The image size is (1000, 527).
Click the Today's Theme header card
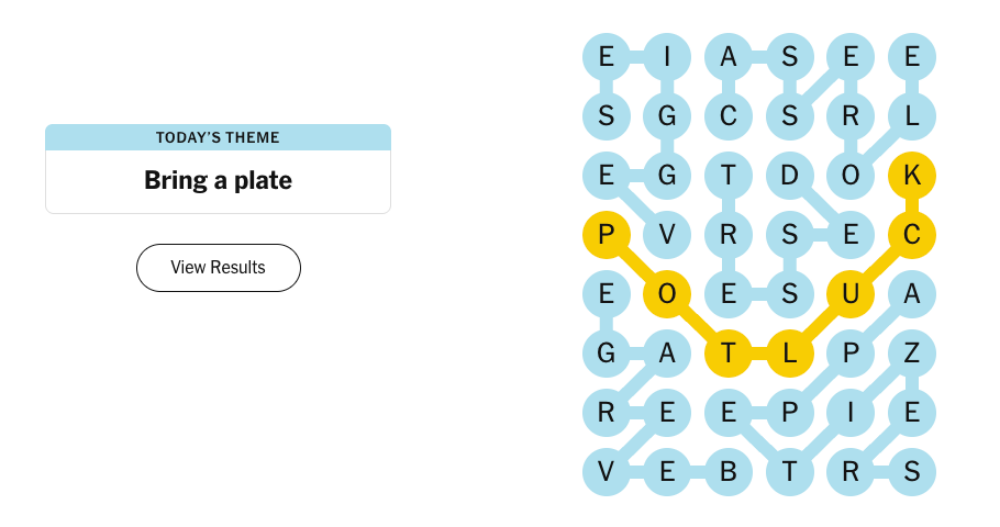(x=218, y=138)
